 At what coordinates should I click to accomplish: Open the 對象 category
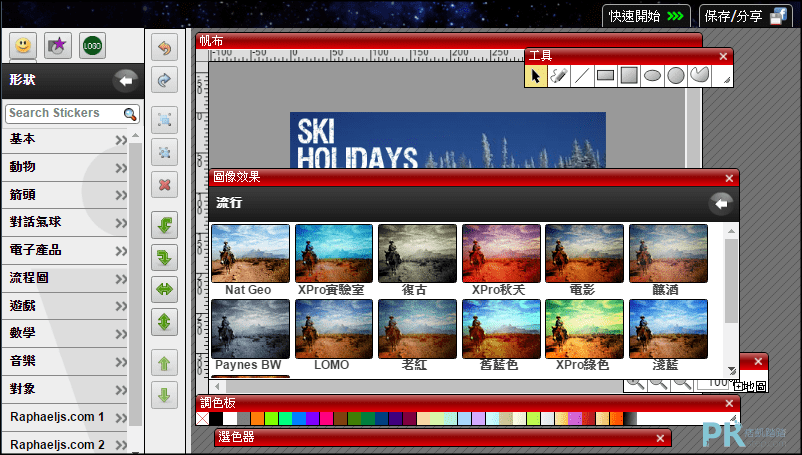pyautogui.click(x=65, y=389)
